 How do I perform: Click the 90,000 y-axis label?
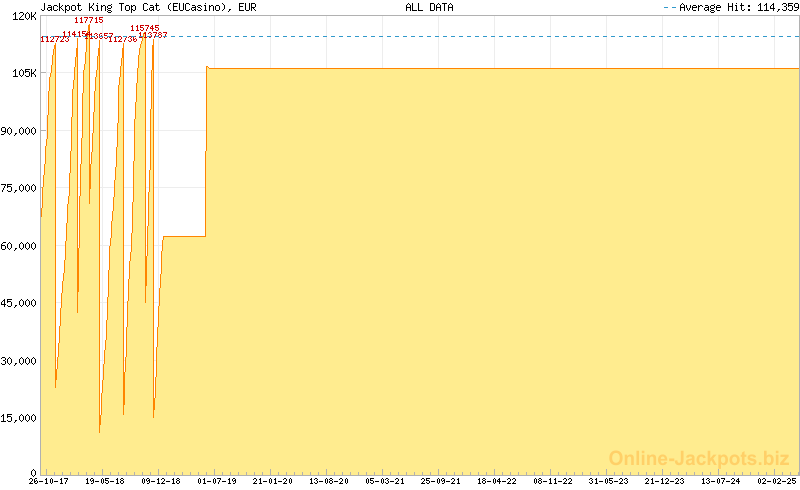click(20, 131)
